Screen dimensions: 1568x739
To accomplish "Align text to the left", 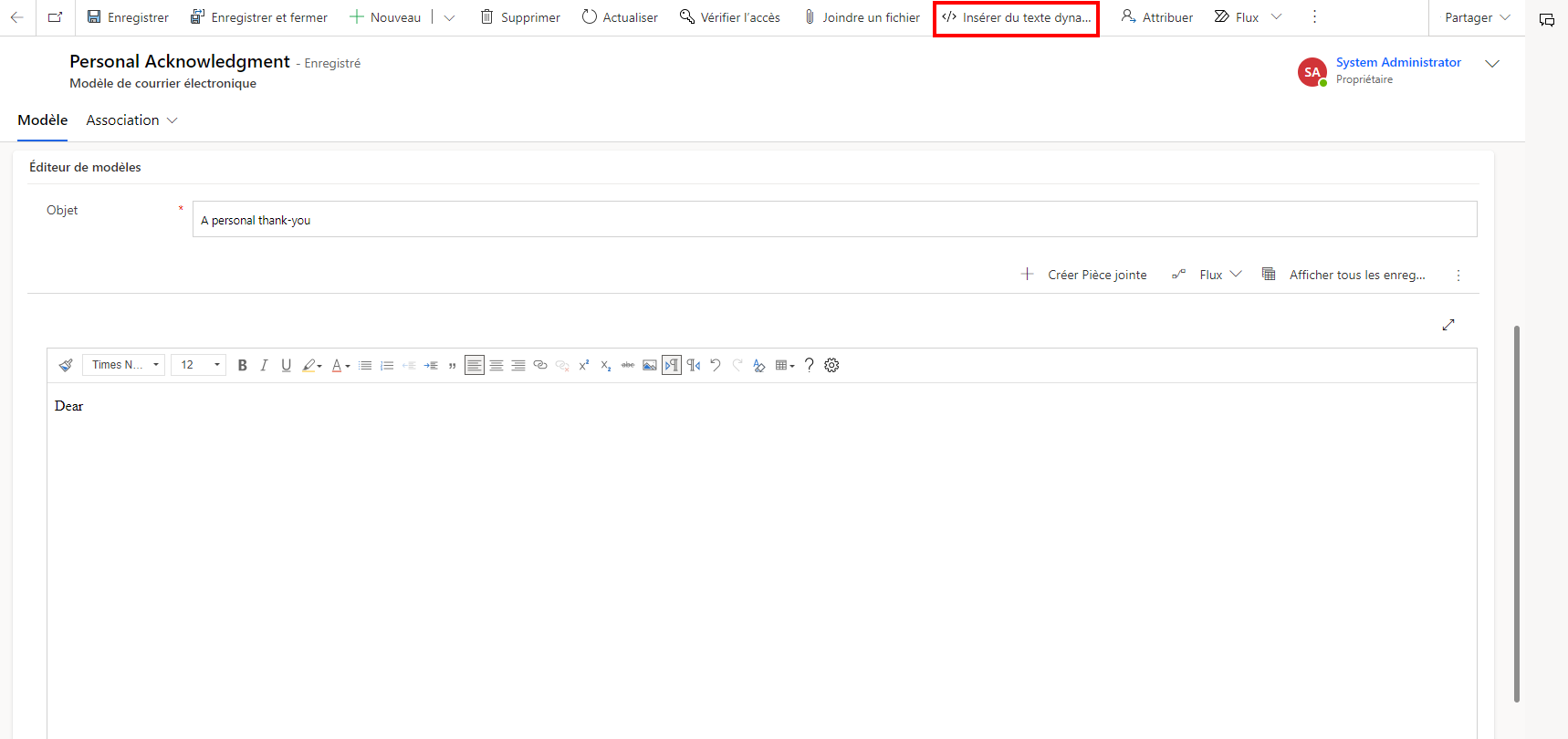I will click(x=475, y=365).
